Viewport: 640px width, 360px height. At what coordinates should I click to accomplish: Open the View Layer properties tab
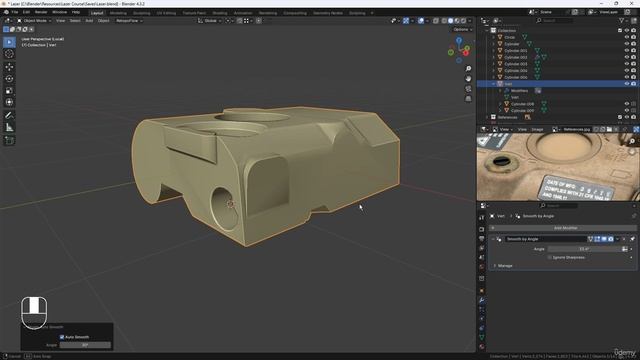coord(482,248)
